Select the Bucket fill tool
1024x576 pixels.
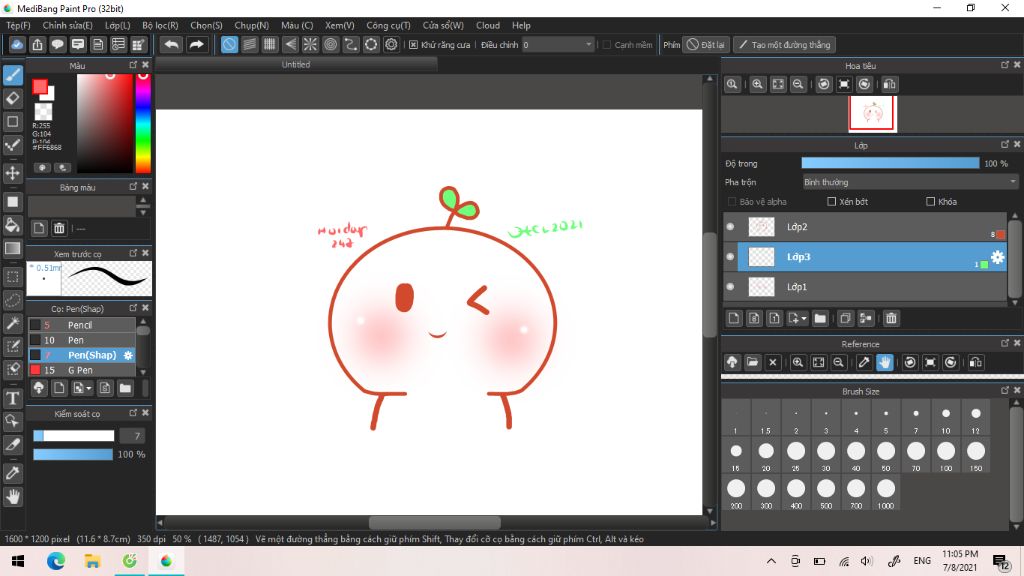(13, 225)
